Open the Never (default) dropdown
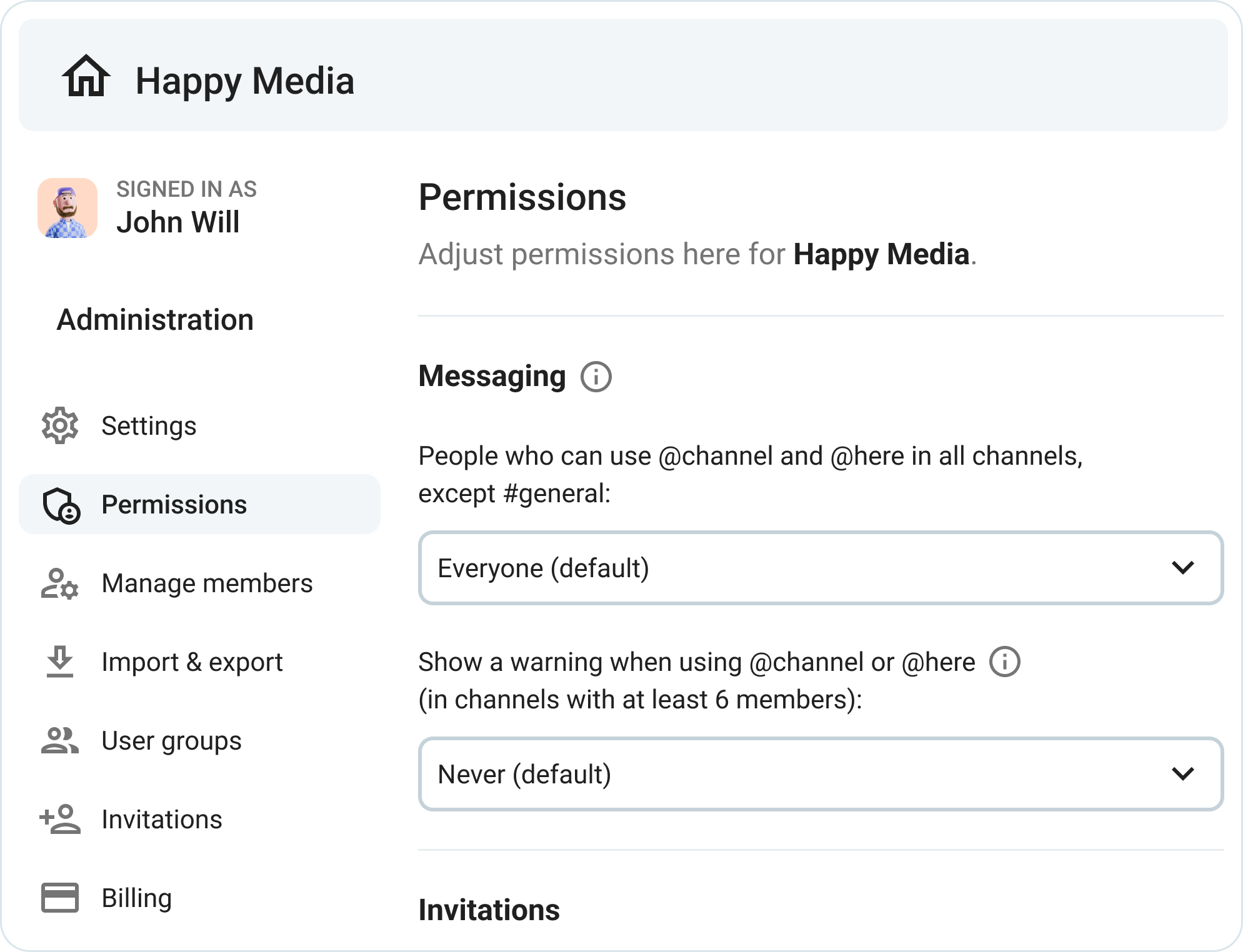This screenshot has width=1243, height=952. (x=820, y=774)
